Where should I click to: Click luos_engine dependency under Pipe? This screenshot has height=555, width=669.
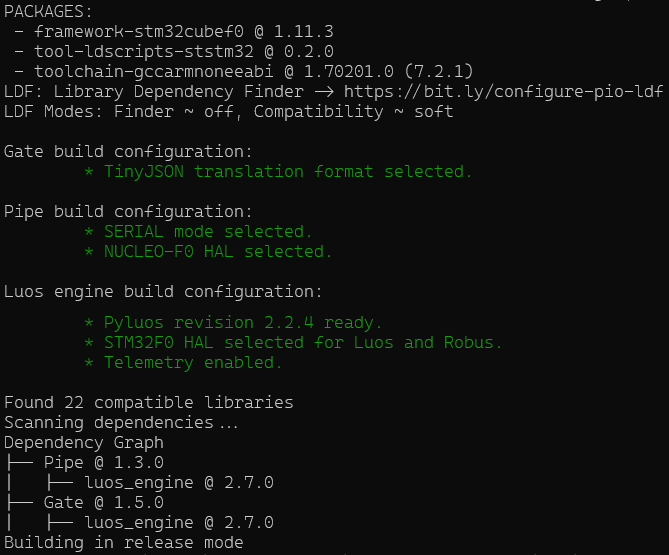point(178,482)
